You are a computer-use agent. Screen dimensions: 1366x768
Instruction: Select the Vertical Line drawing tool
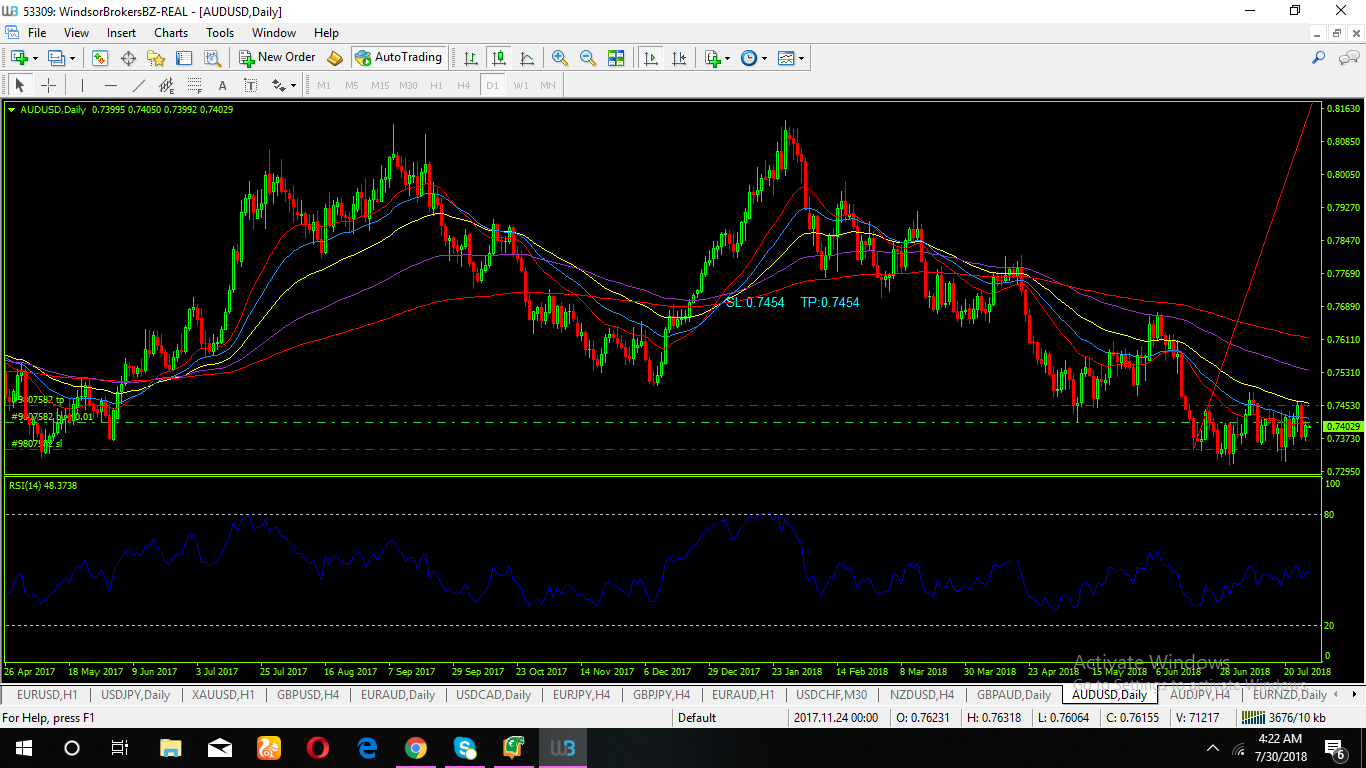click(x=82, y=85)
